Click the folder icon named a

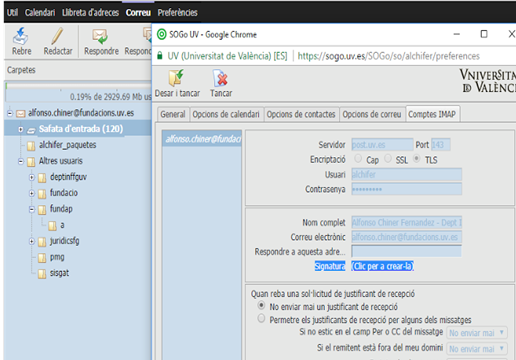(x=52, y=226)
